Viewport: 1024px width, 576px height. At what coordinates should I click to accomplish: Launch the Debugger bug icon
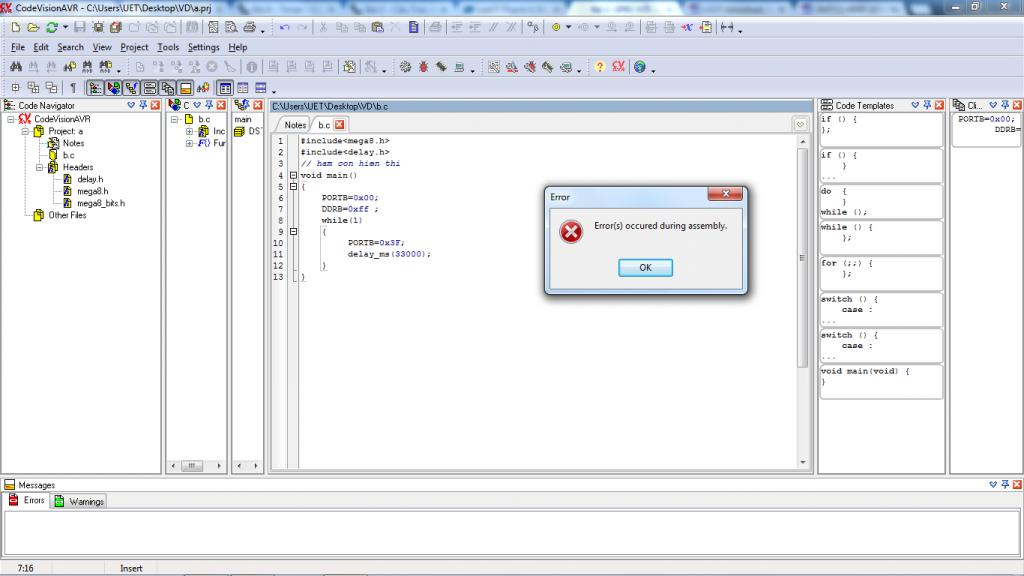pyautogui.click(x=423, y=67)
